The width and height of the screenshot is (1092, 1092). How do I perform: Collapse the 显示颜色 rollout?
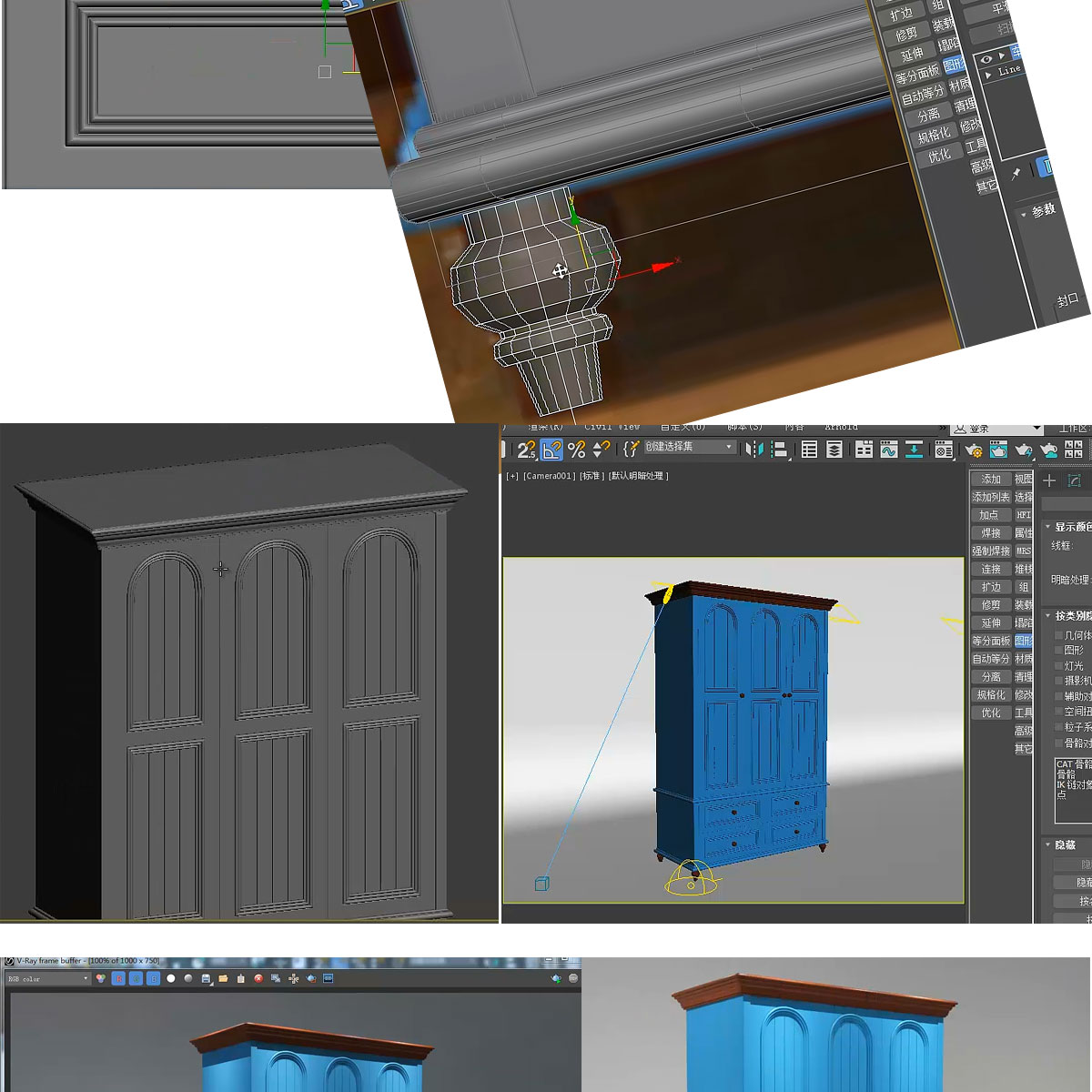(x=1047, y=527)
